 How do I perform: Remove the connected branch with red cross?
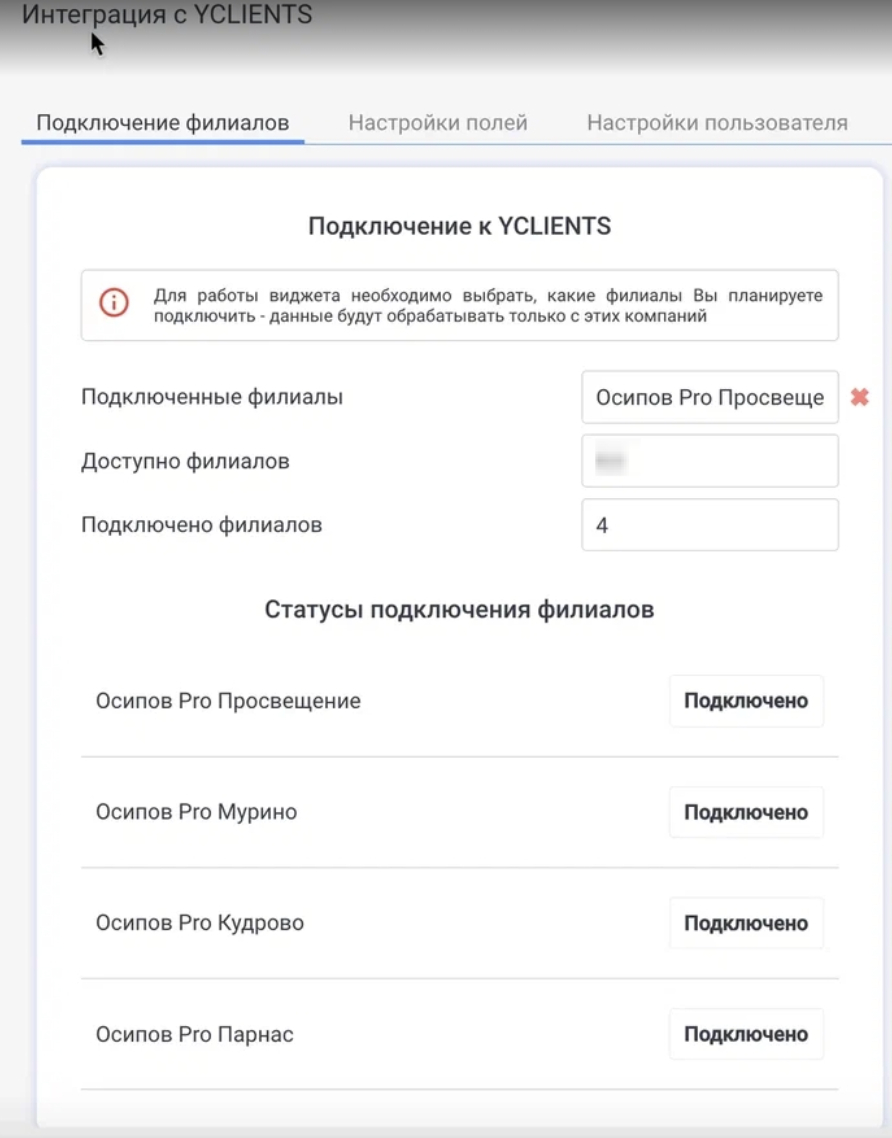pos(859,398)
